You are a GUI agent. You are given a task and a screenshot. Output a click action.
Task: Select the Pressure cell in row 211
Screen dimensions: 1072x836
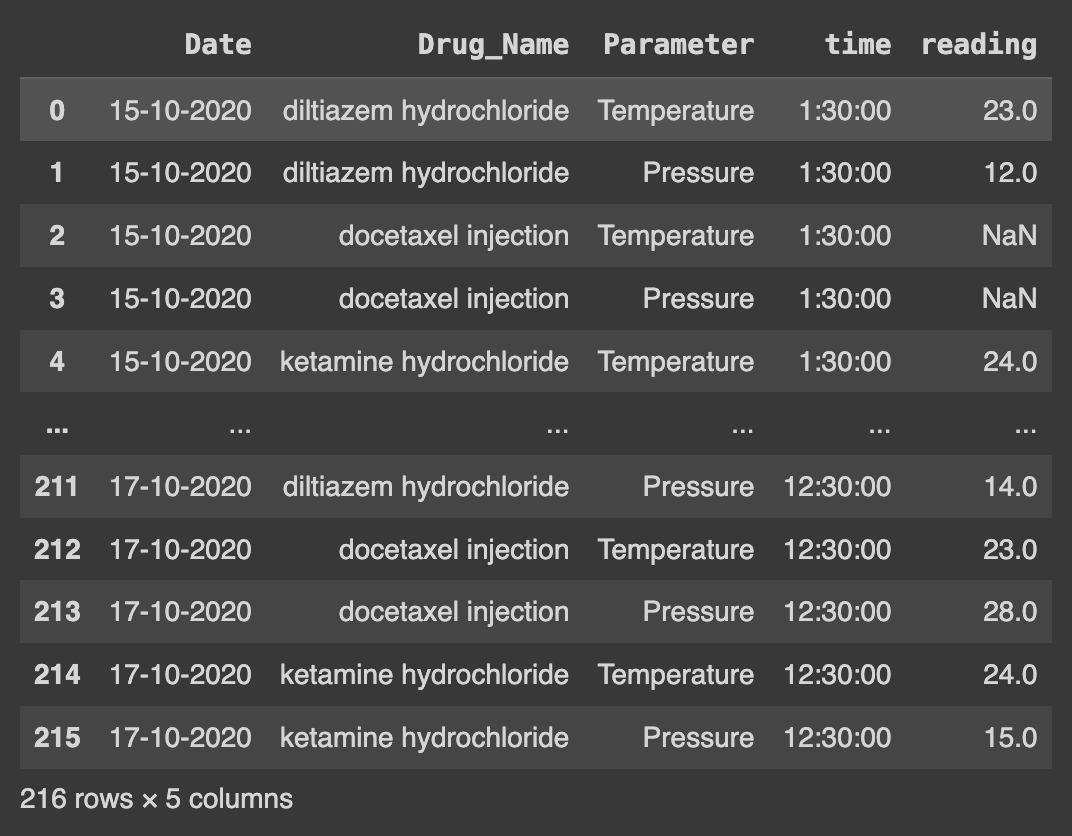tap(698, 487)
